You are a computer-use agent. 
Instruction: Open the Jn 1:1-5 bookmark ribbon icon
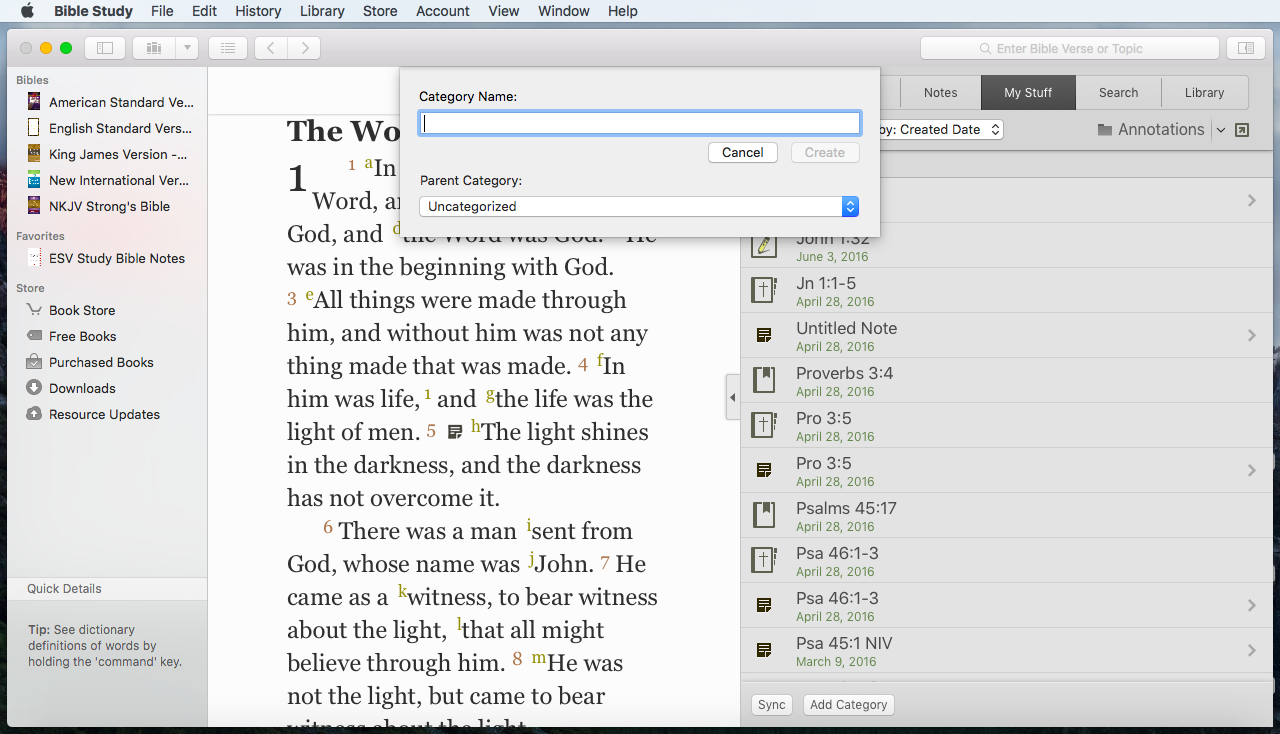tap(764, 290)
